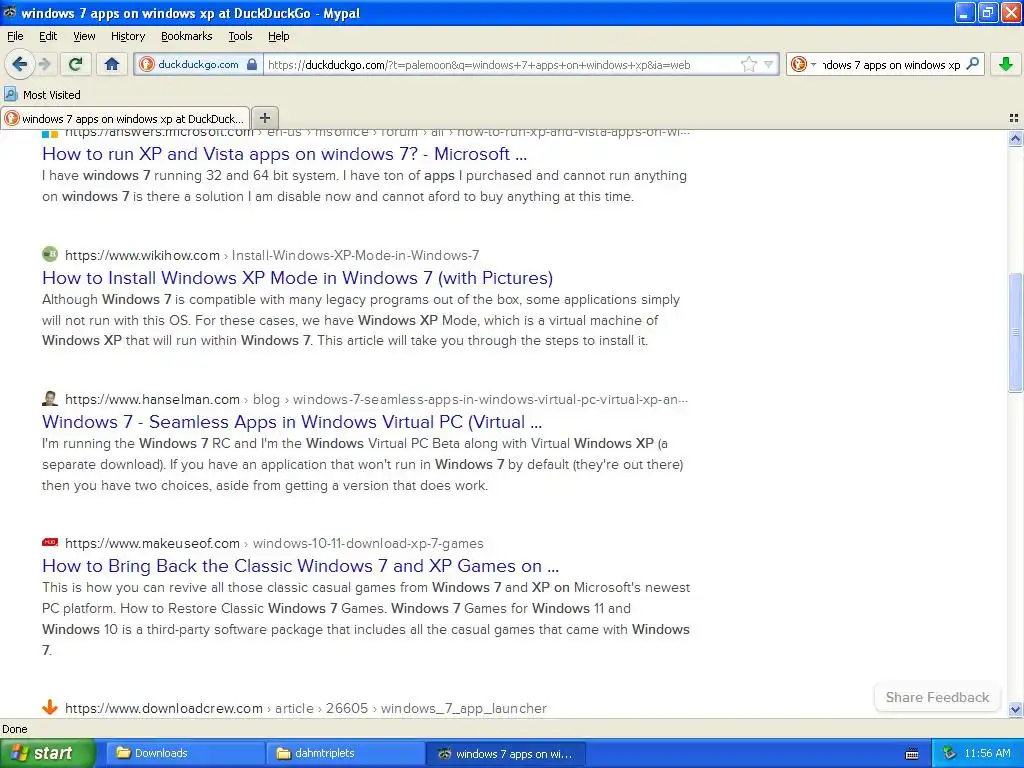
Task: Click the Back navigation arrow
Action: pyautogui.click(x=20, y=64)
